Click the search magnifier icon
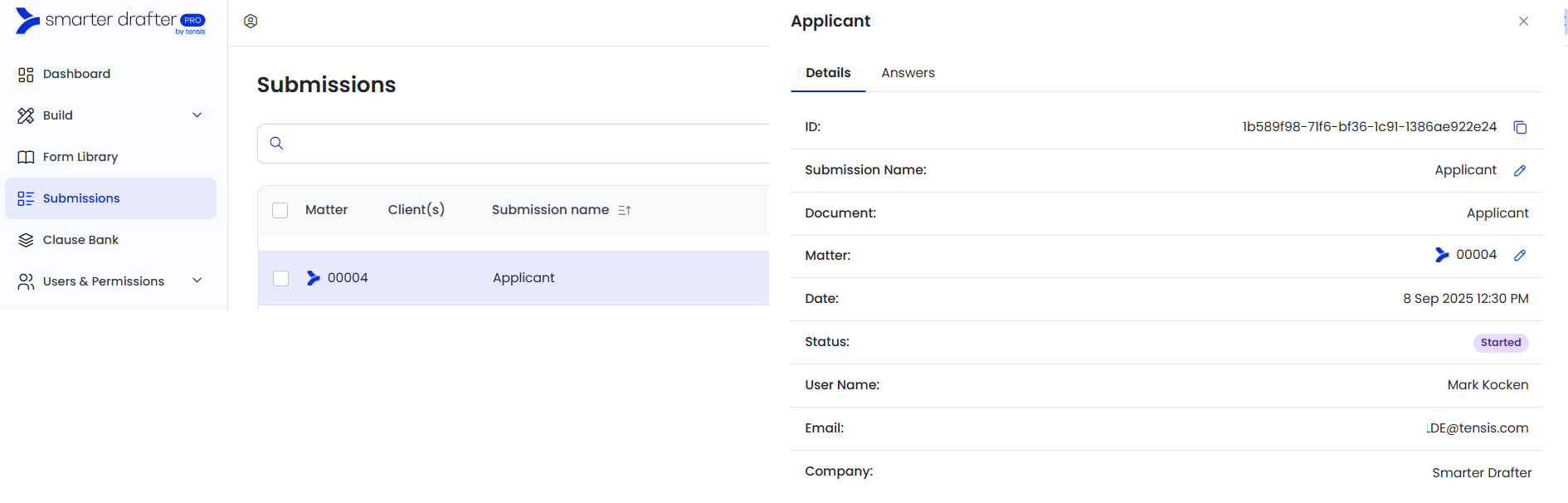The height and width of the screenshot is (503, 1568). click(276, 143)
